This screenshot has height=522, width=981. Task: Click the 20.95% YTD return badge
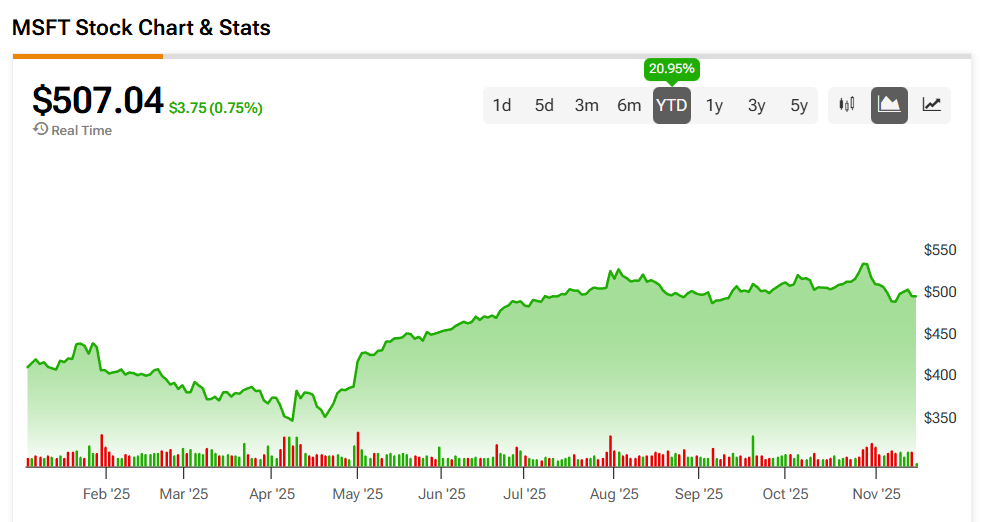671,69
